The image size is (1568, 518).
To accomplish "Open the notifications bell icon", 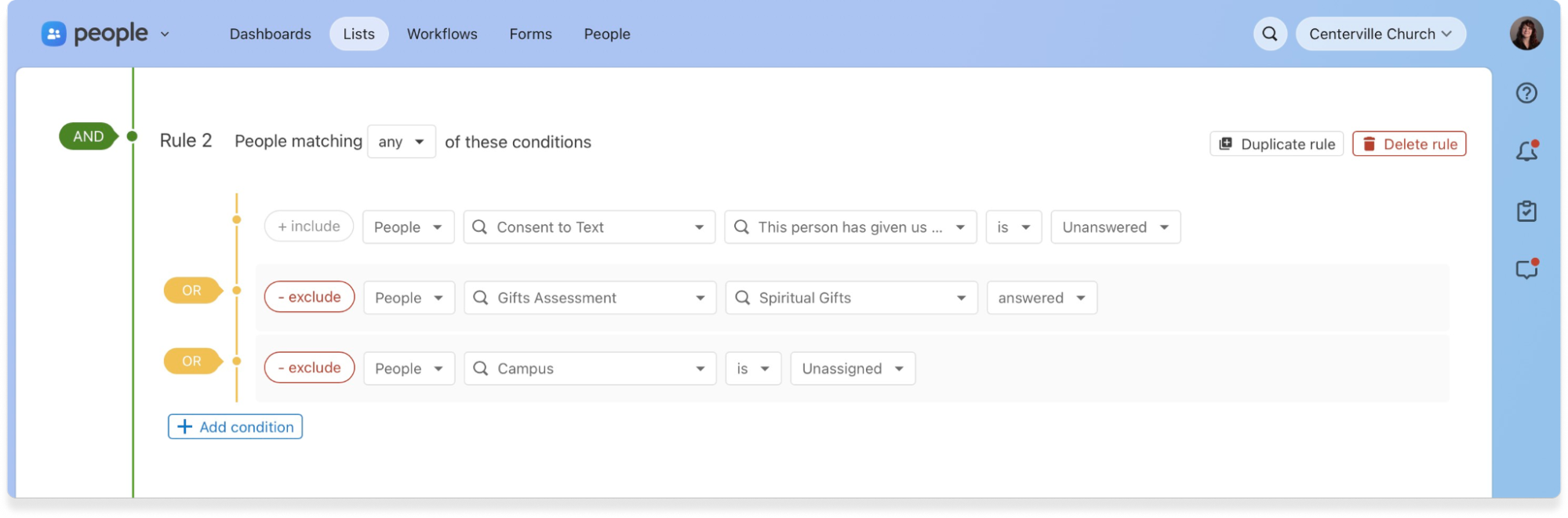I will [x=1526, y=151].
